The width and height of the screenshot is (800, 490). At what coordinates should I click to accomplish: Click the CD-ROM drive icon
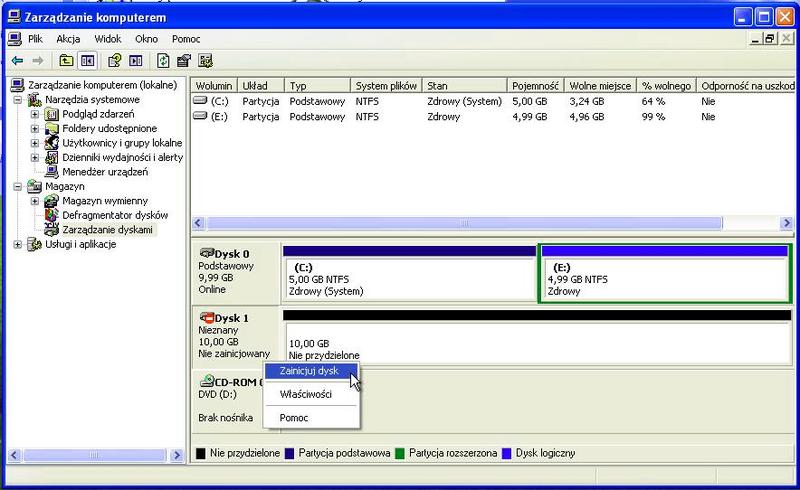pos(206,381)
